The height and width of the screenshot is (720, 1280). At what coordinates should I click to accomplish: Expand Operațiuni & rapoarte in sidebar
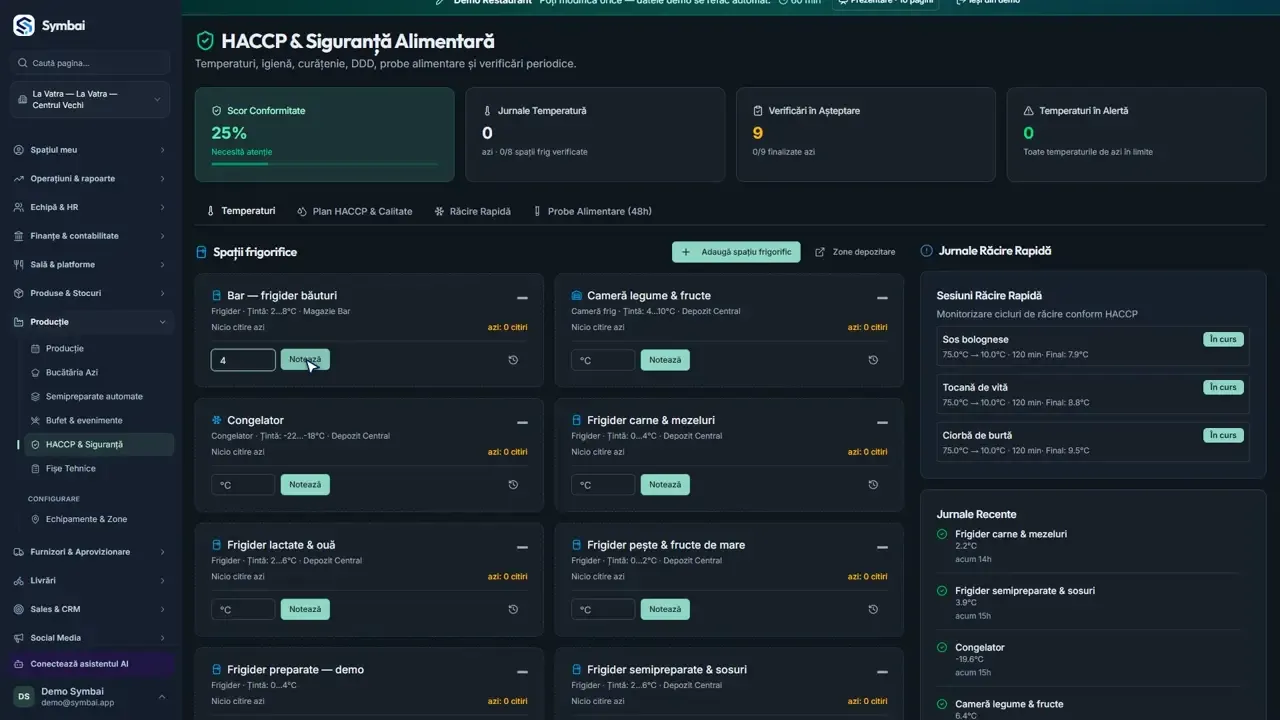[91, 179]
